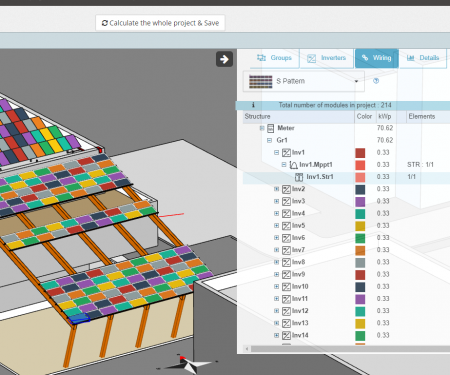
Task: Click the Inv5 inverter icon
Action: (x=286, y=226)
